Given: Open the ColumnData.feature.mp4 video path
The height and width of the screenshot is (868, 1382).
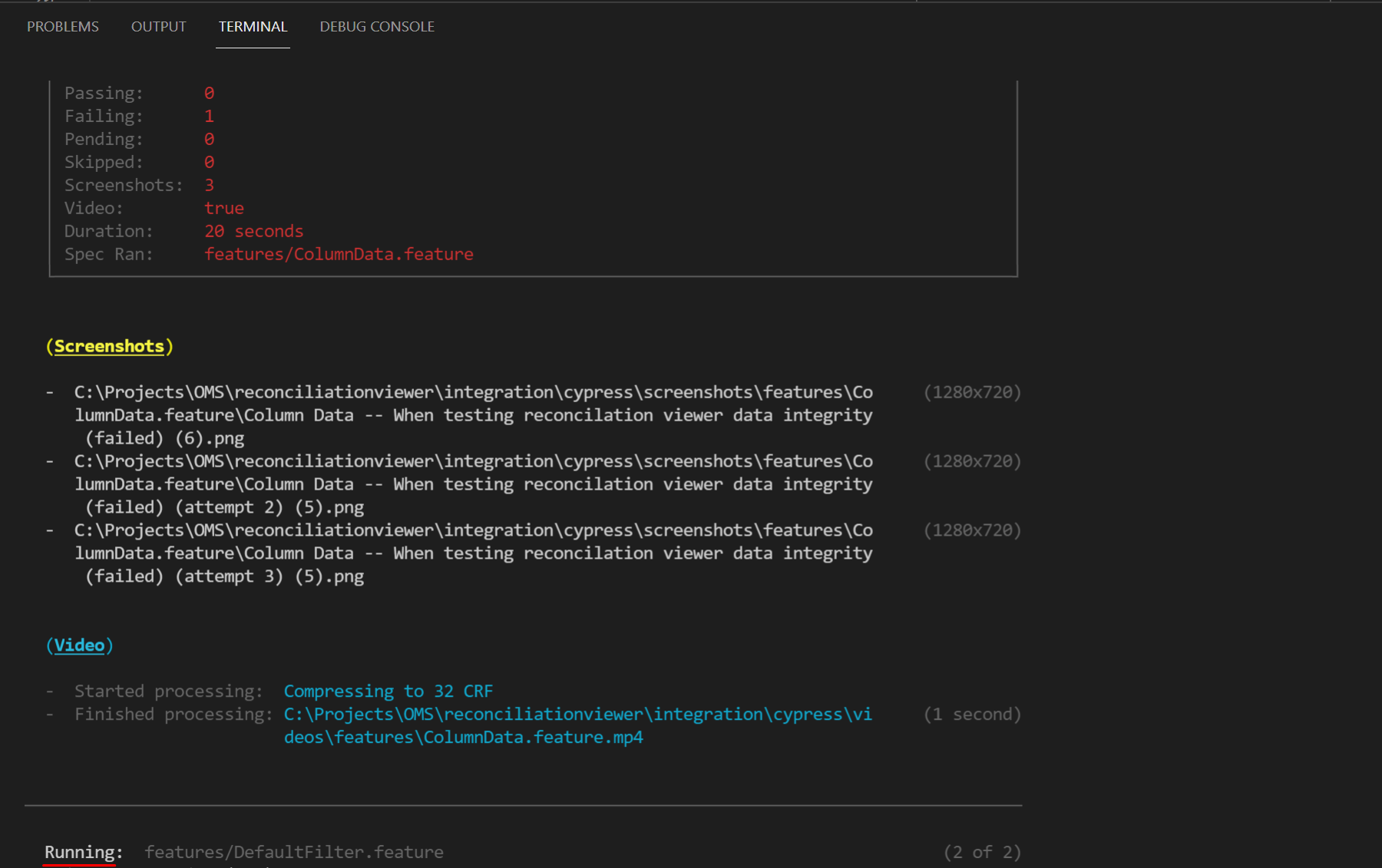Looking at the screenshot, I should click(x=578, y=726).
